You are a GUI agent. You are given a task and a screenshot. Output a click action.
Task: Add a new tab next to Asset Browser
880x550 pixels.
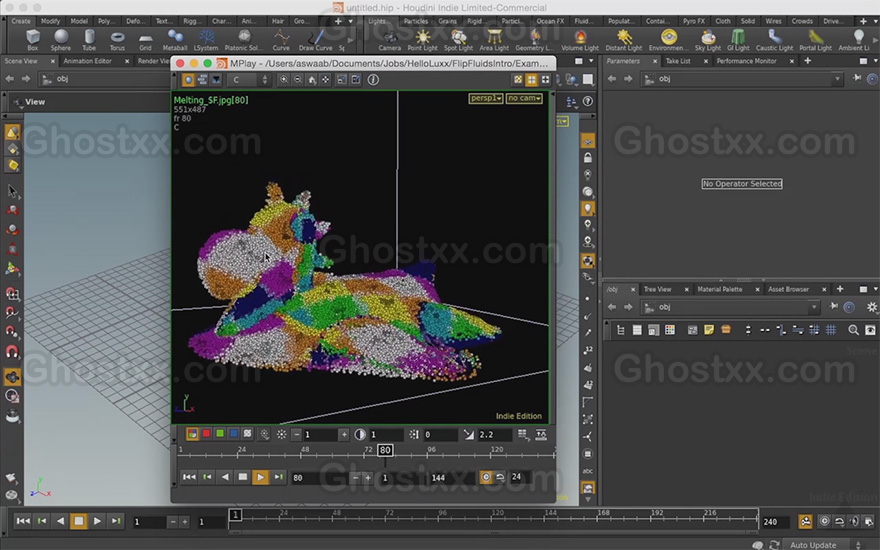click(x=840, y=289)
